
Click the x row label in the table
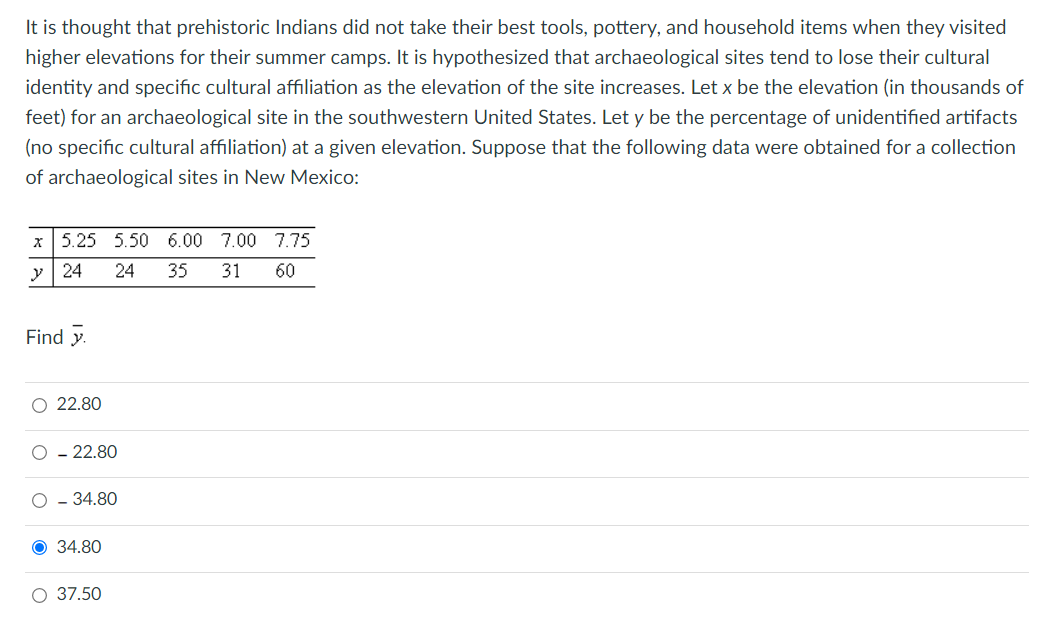click(38, 240)
